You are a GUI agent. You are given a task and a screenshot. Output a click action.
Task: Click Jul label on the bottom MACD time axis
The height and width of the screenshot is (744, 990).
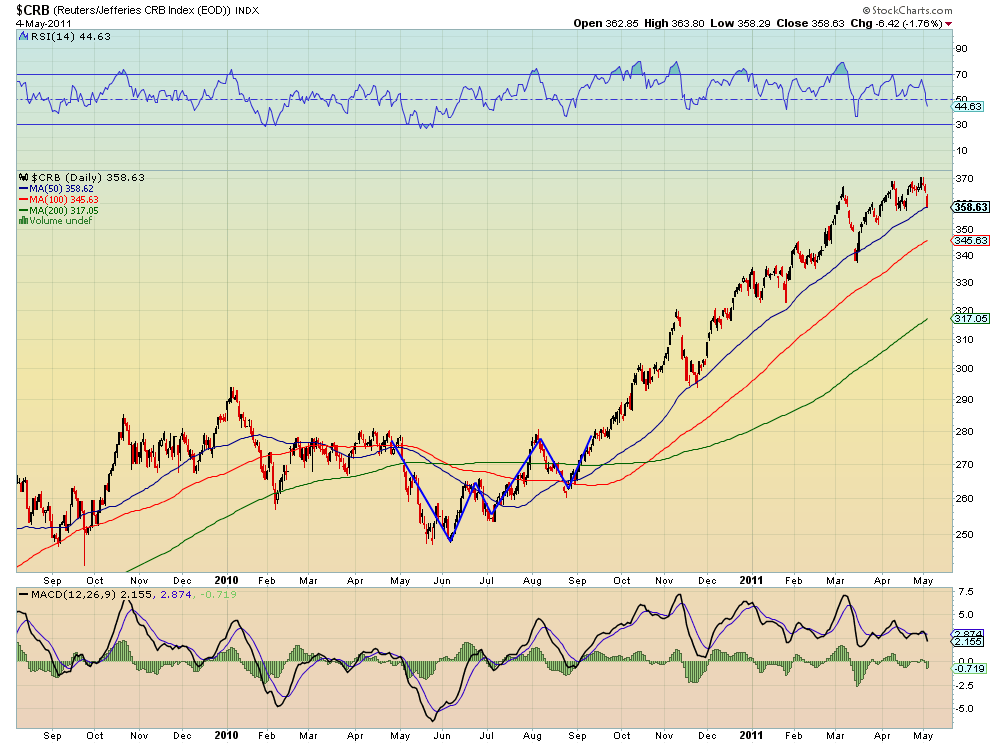coord(486,735)
